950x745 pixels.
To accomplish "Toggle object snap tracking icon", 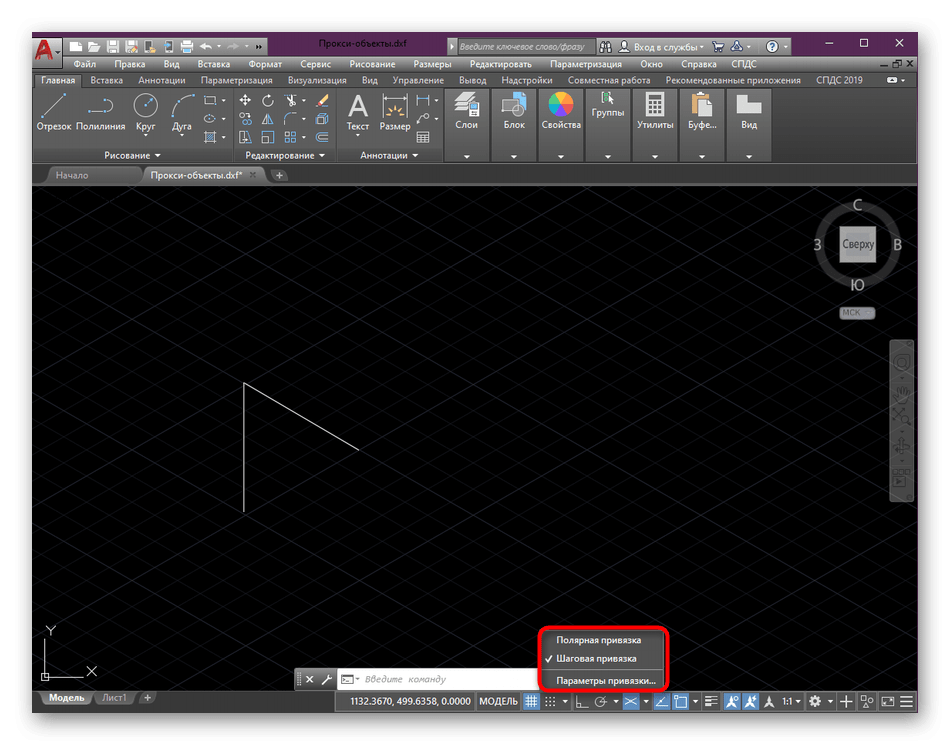I will 662,701.
